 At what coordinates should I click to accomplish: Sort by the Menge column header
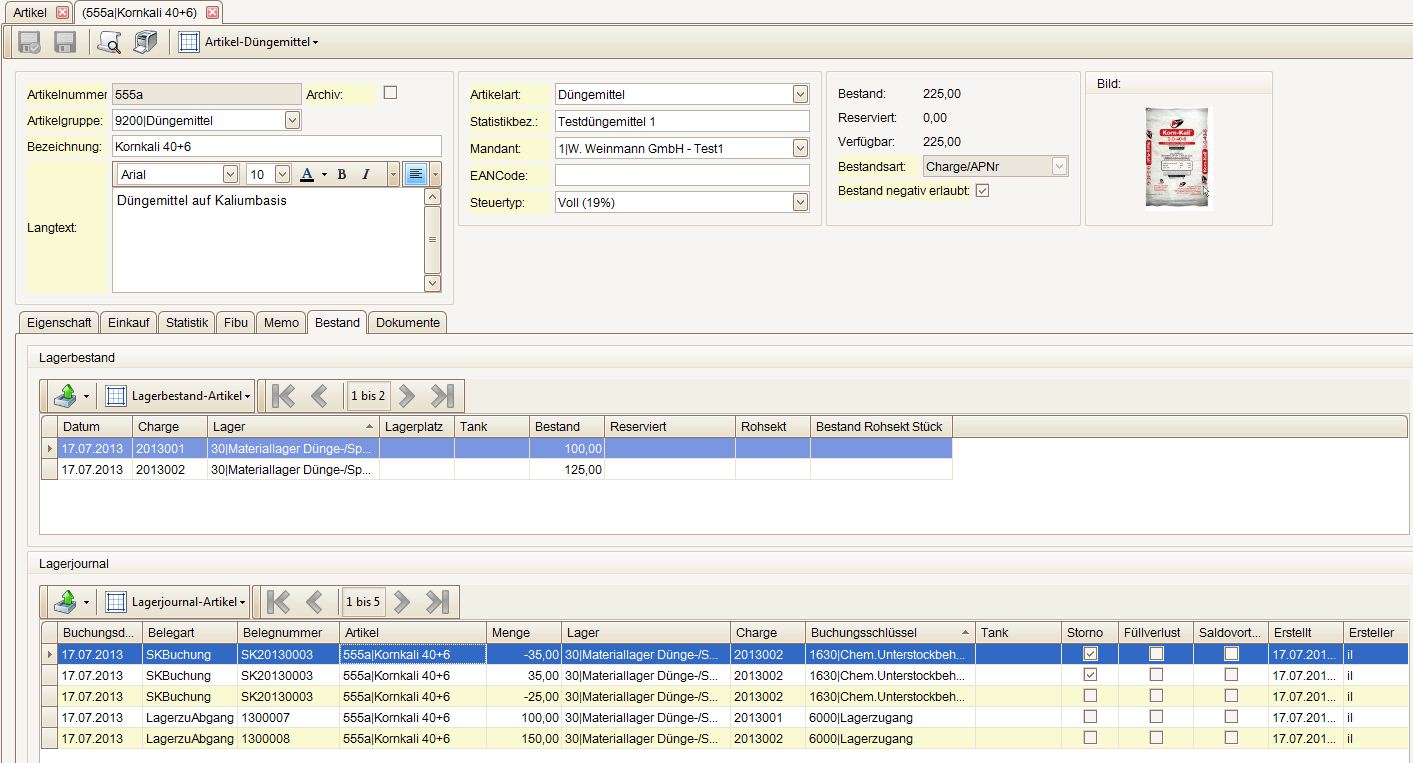click(523, 632)
